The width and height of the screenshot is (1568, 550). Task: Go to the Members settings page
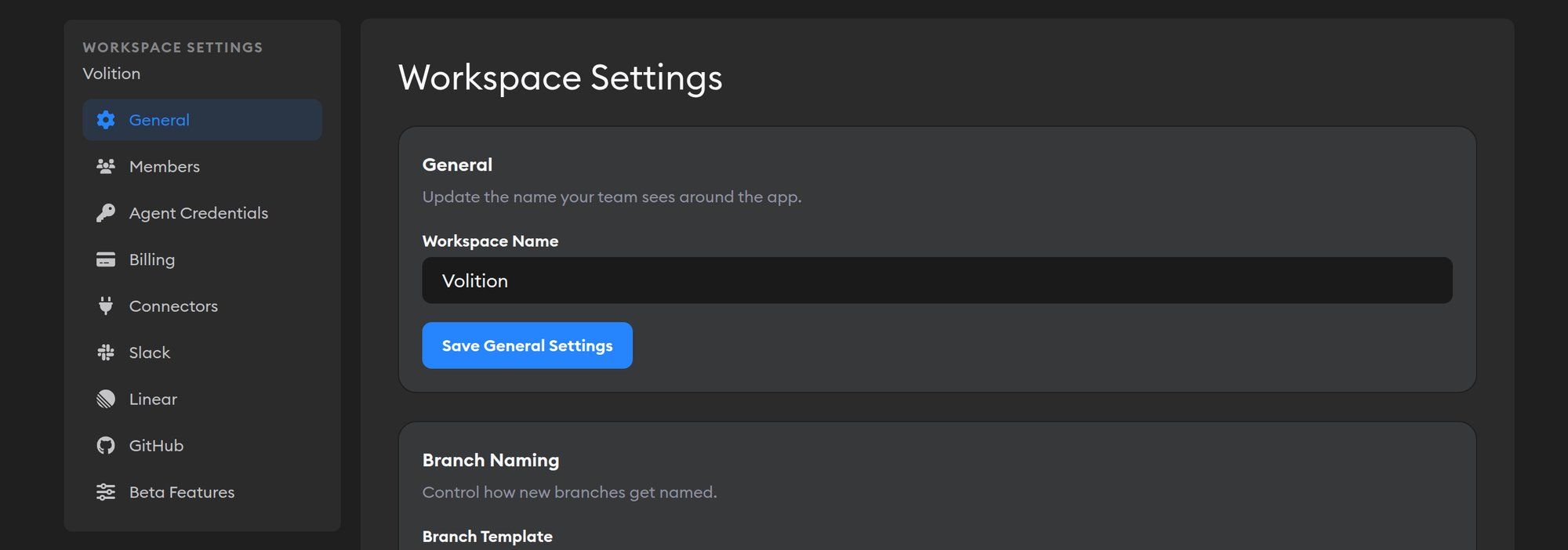point(202,166)
